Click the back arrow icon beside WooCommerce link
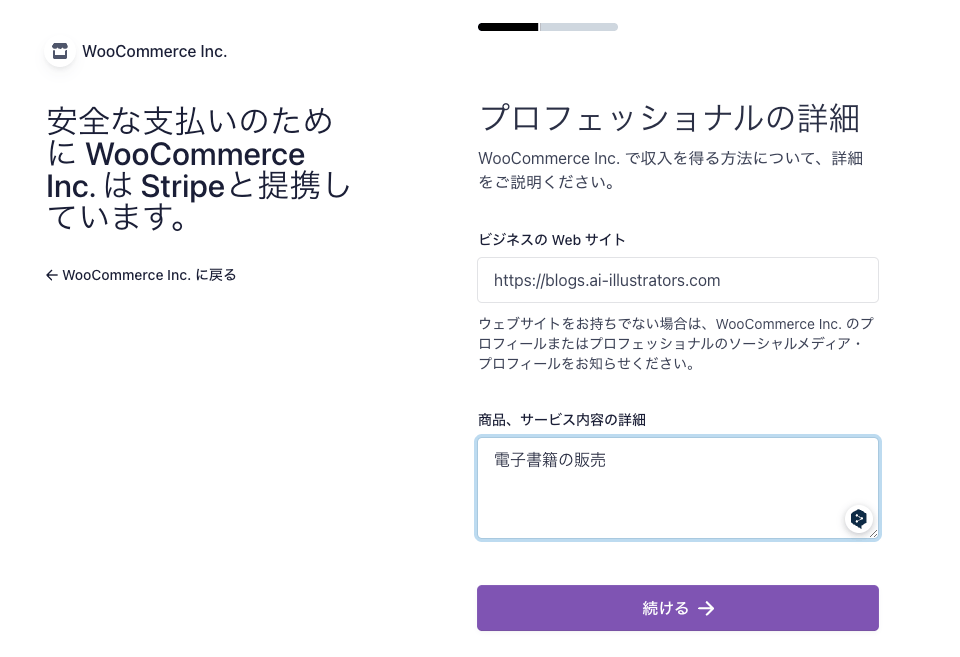This screenshot has width=960, height=657. pyautogui.click(x=52, y=275)
